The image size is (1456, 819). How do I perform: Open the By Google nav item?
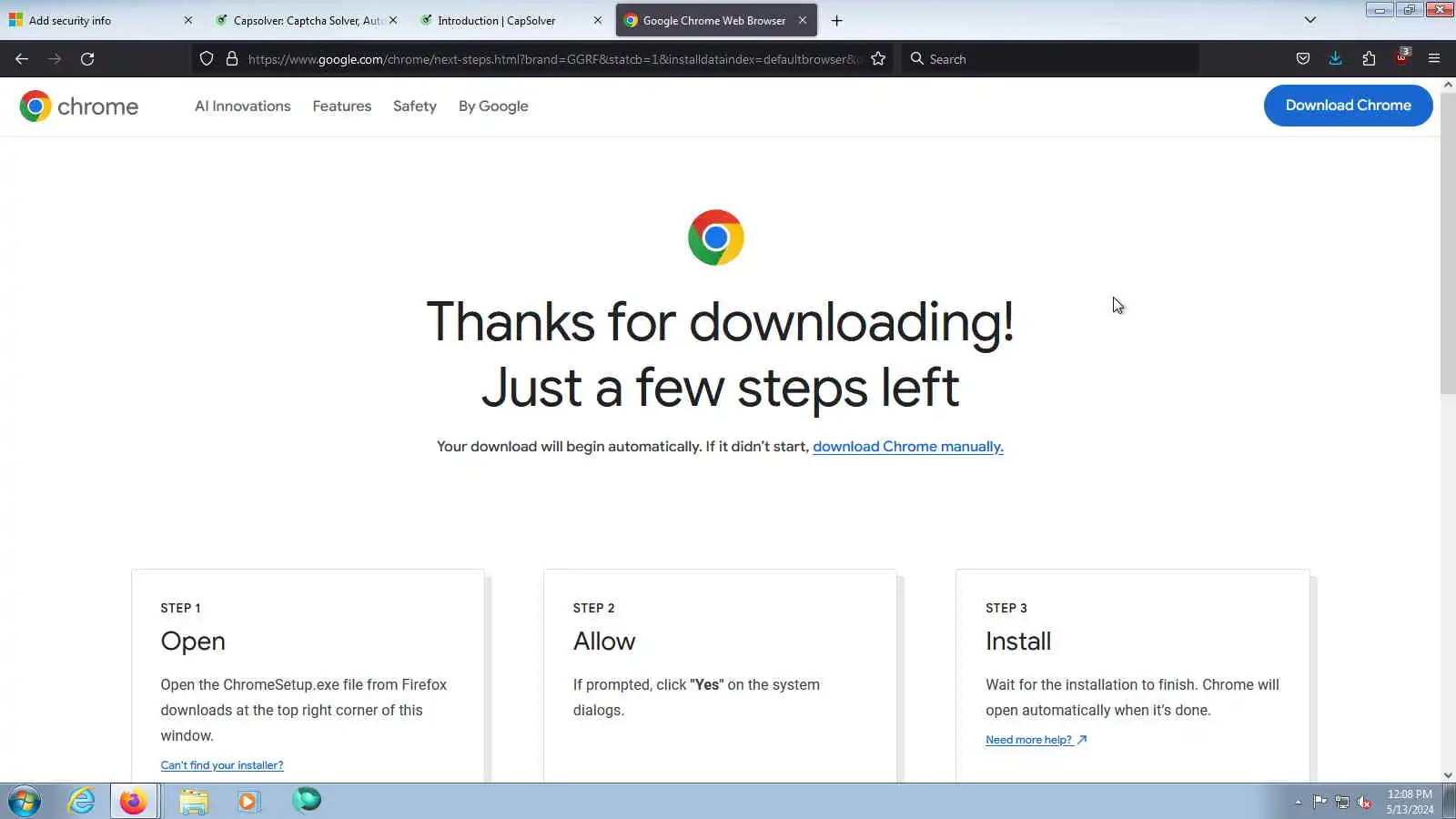(493, 106)
